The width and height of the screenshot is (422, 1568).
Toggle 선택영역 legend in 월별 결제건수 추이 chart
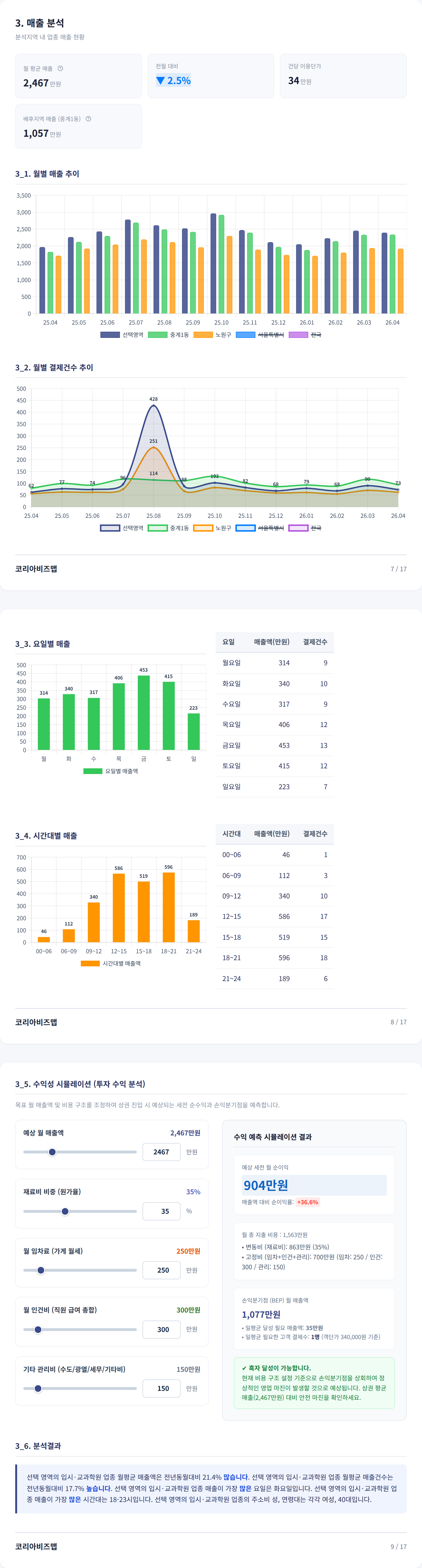[122, 528]
